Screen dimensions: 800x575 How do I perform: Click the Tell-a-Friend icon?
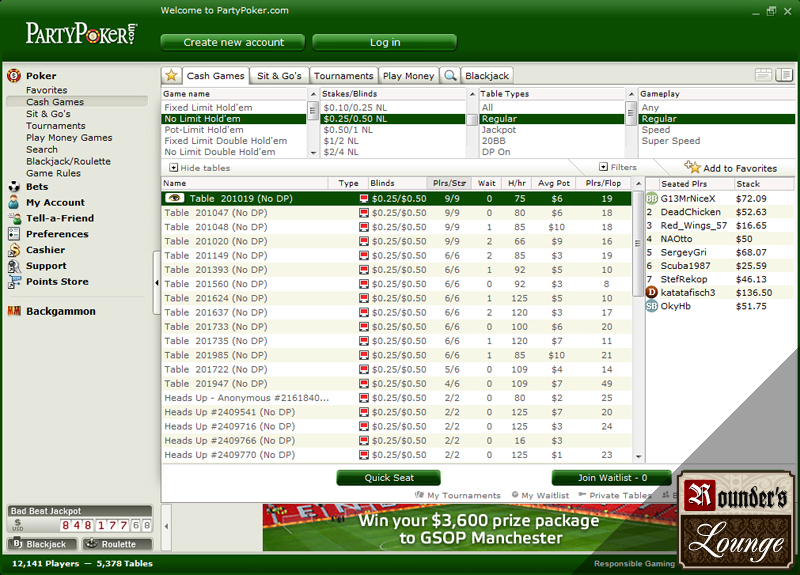pos(14,218)
